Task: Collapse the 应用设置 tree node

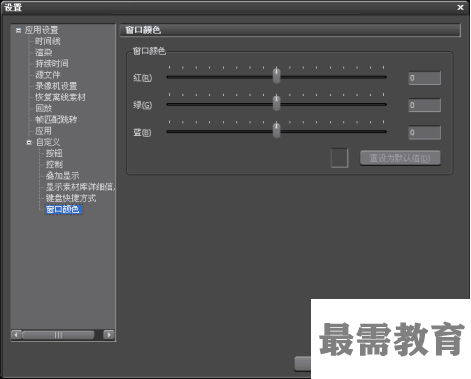Action: 18,30
